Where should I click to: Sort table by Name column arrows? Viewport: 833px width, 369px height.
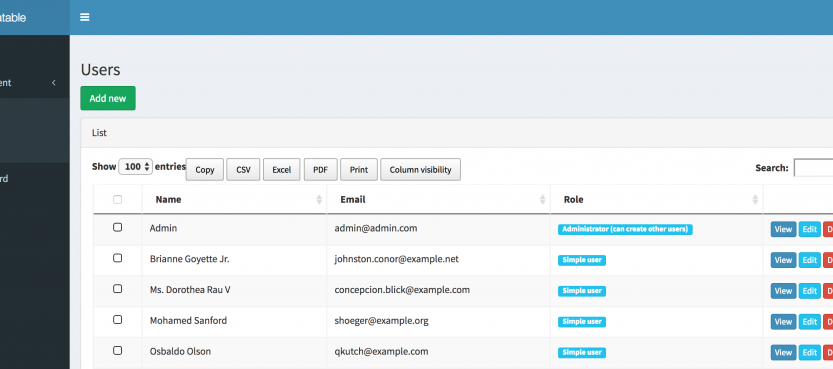click(x=319, y=200)
